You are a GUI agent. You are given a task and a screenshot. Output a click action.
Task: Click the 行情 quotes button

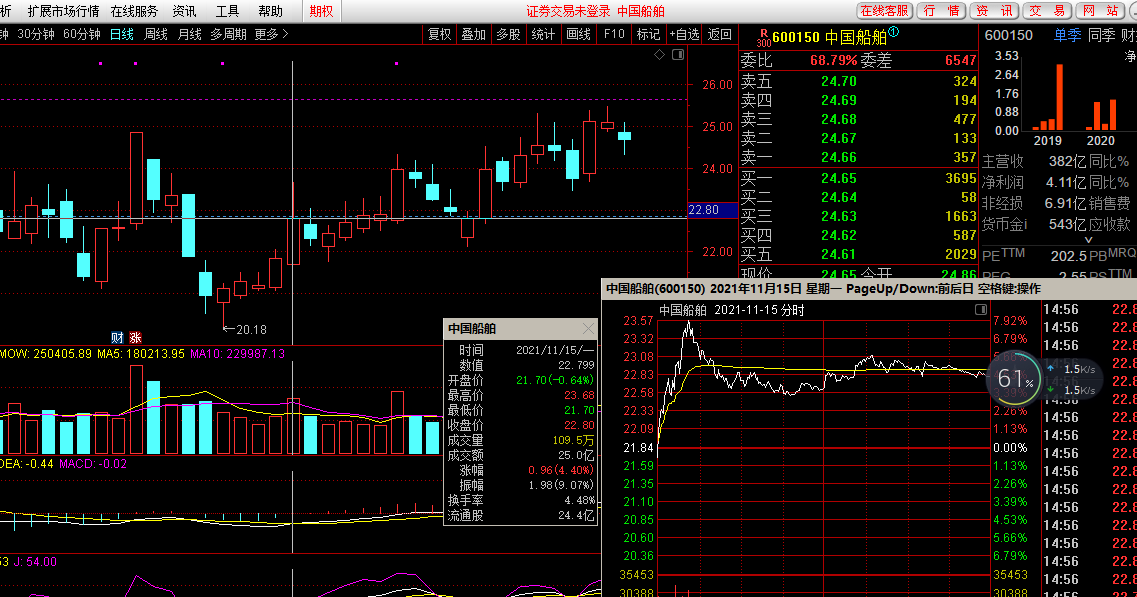point(941,11)
